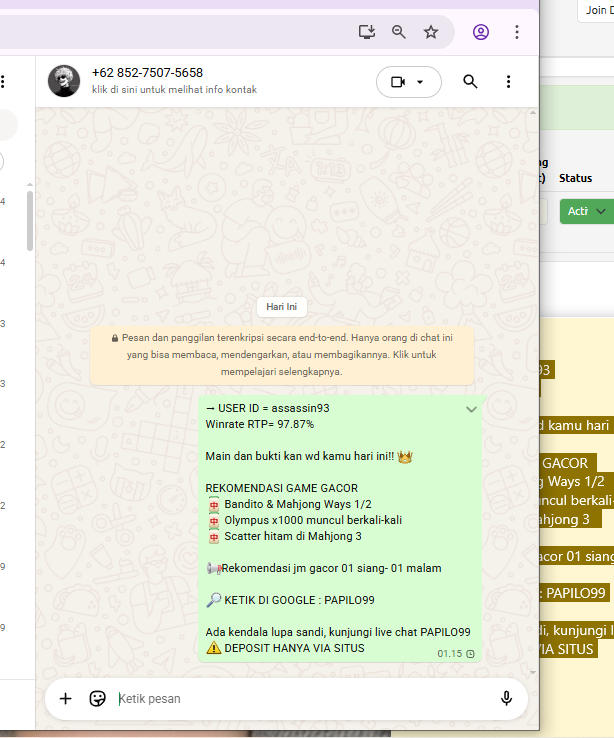Focus the 'Ketik pesan' message field
614x738 pixels.
[301, 698]
